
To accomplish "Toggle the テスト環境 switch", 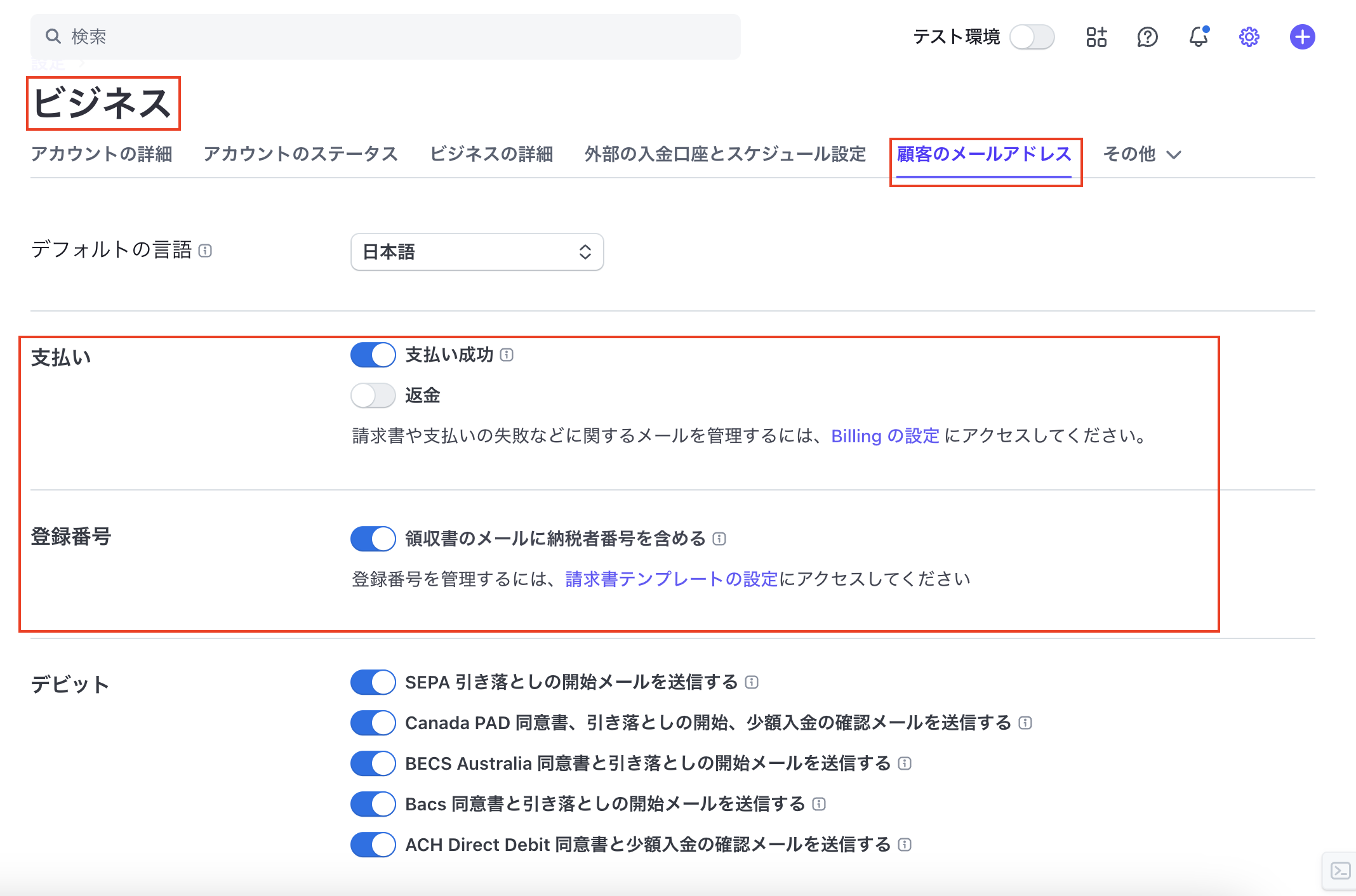I will (1032, 37).
